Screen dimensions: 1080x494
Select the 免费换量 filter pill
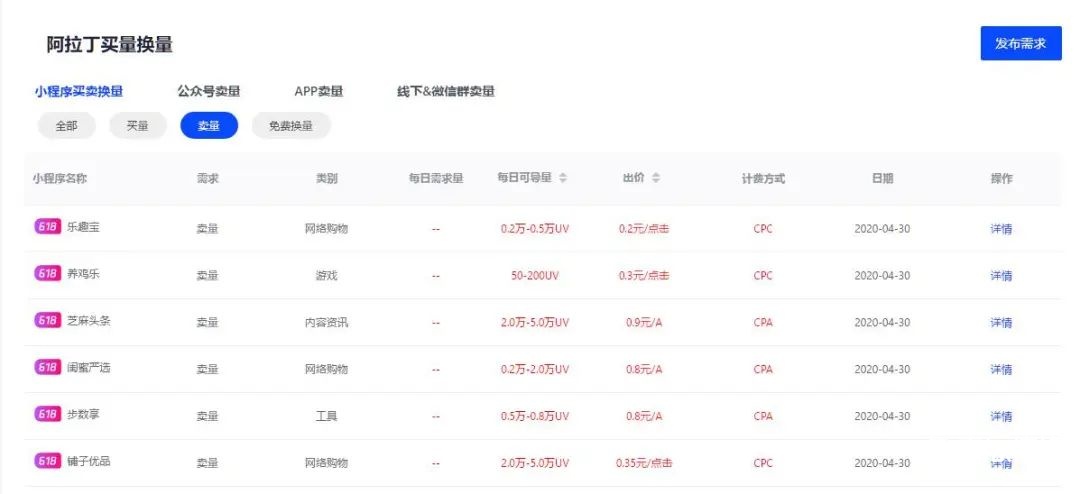(291, 126)
